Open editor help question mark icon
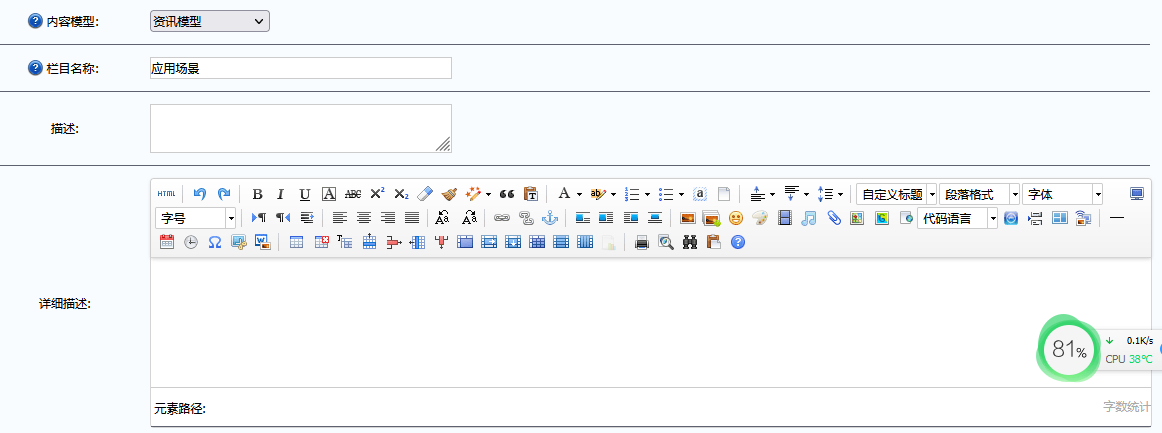The image size is (1162, 433). (738, 242)
